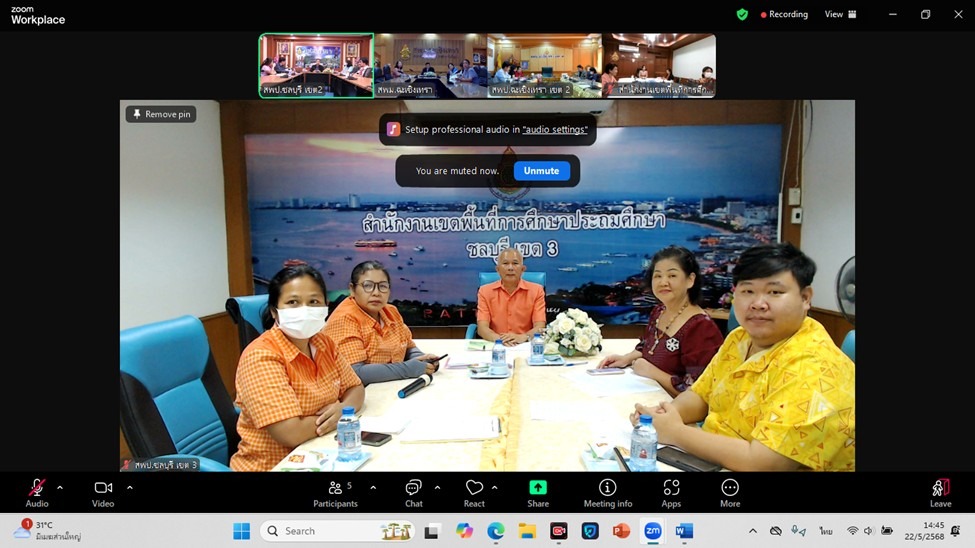Expand the React options chevron
975x548 pixels.
494,488
